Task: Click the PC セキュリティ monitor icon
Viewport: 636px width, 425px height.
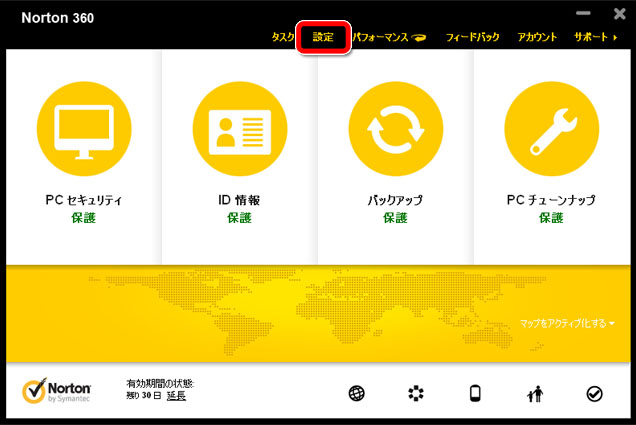Action: tap(84, 129)
